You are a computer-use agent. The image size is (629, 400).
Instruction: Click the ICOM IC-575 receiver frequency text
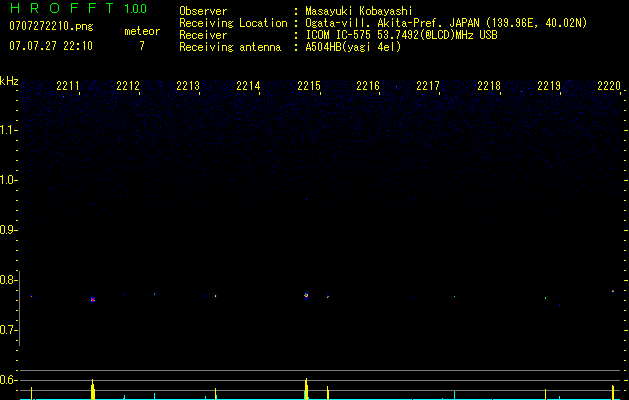(401, 35)
